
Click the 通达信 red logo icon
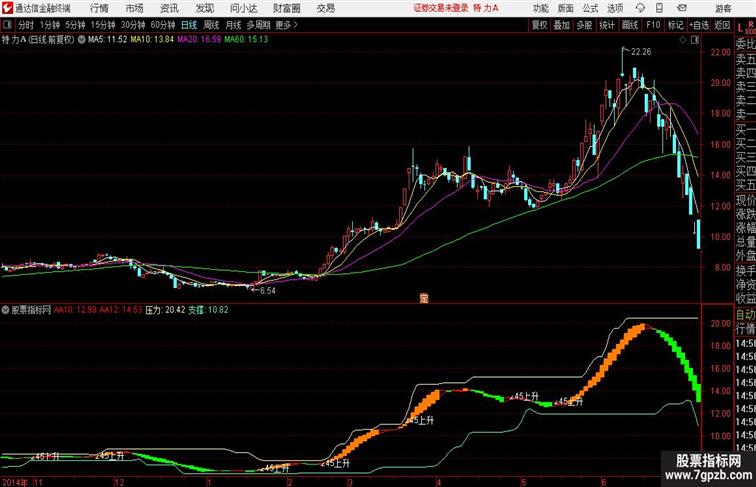pos(7,8)
